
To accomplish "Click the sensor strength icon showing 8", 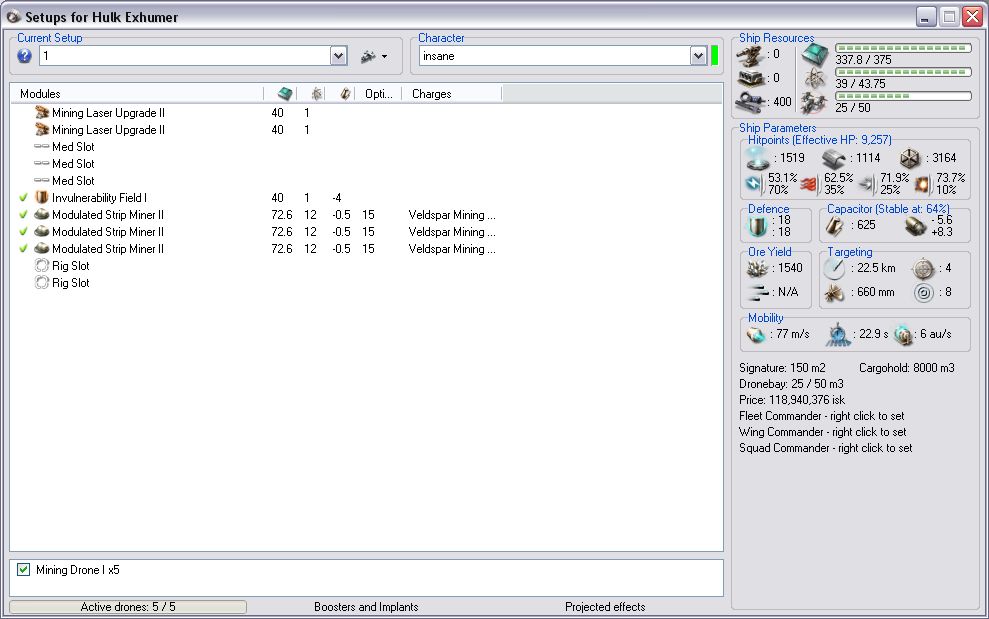I will pos(923,293).
